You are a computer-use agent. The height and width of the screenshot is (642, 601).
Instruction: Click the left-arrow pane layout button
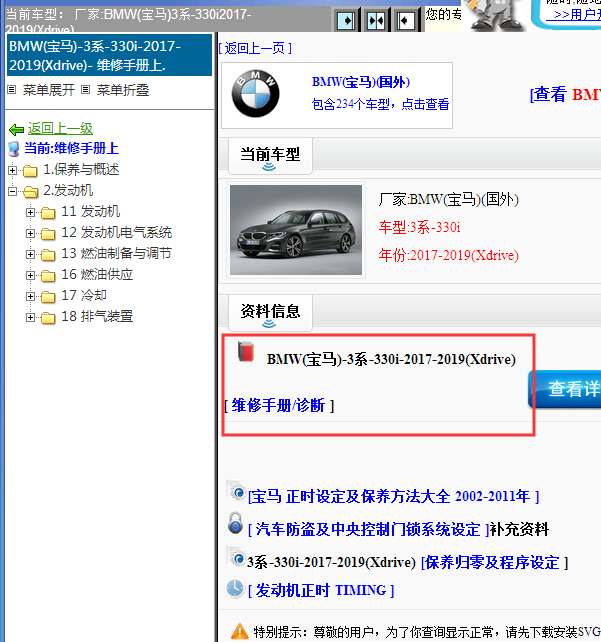pos(406,20)
